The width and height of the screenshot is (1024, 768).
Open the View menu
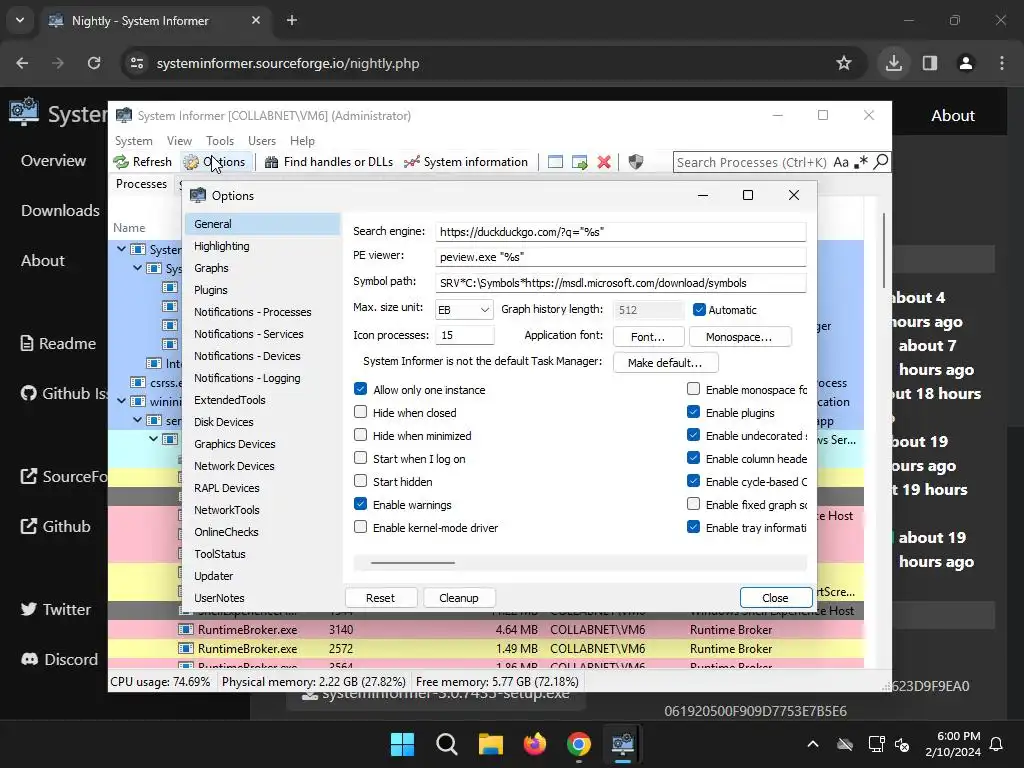tap(179, 140)
